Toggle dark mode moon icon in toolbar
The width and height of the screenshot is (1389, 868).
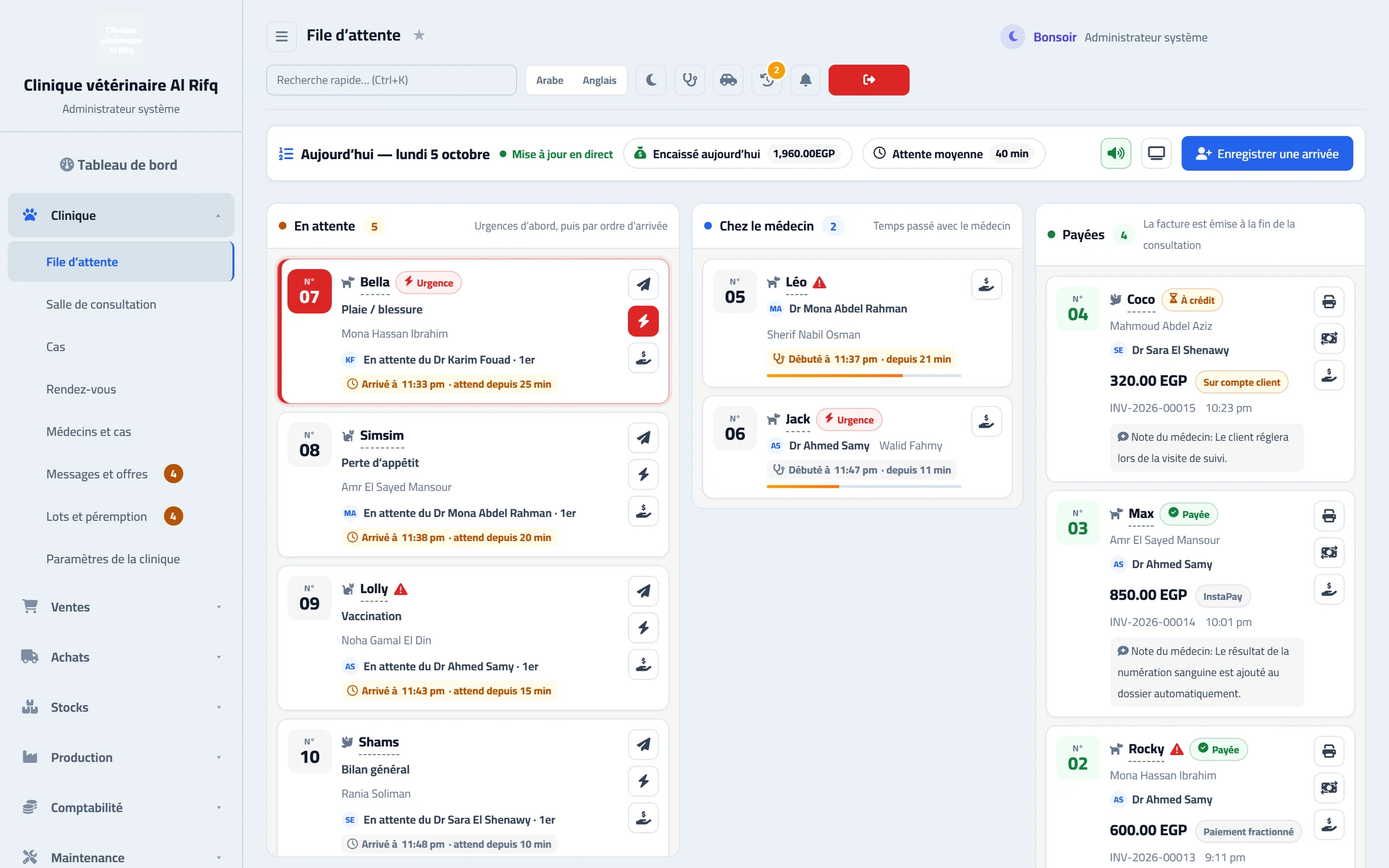point(651,80)
